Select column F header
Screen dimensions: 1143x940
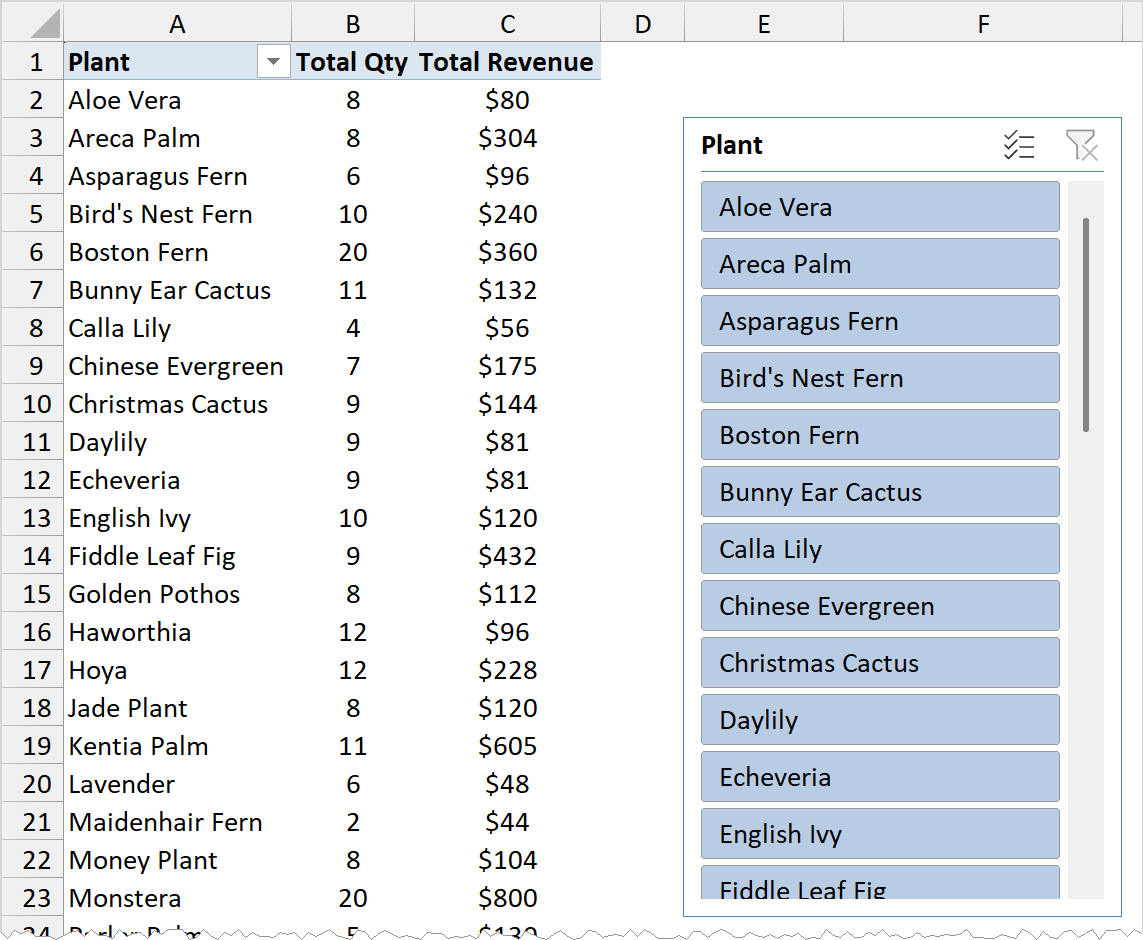[x=983, y=23]
